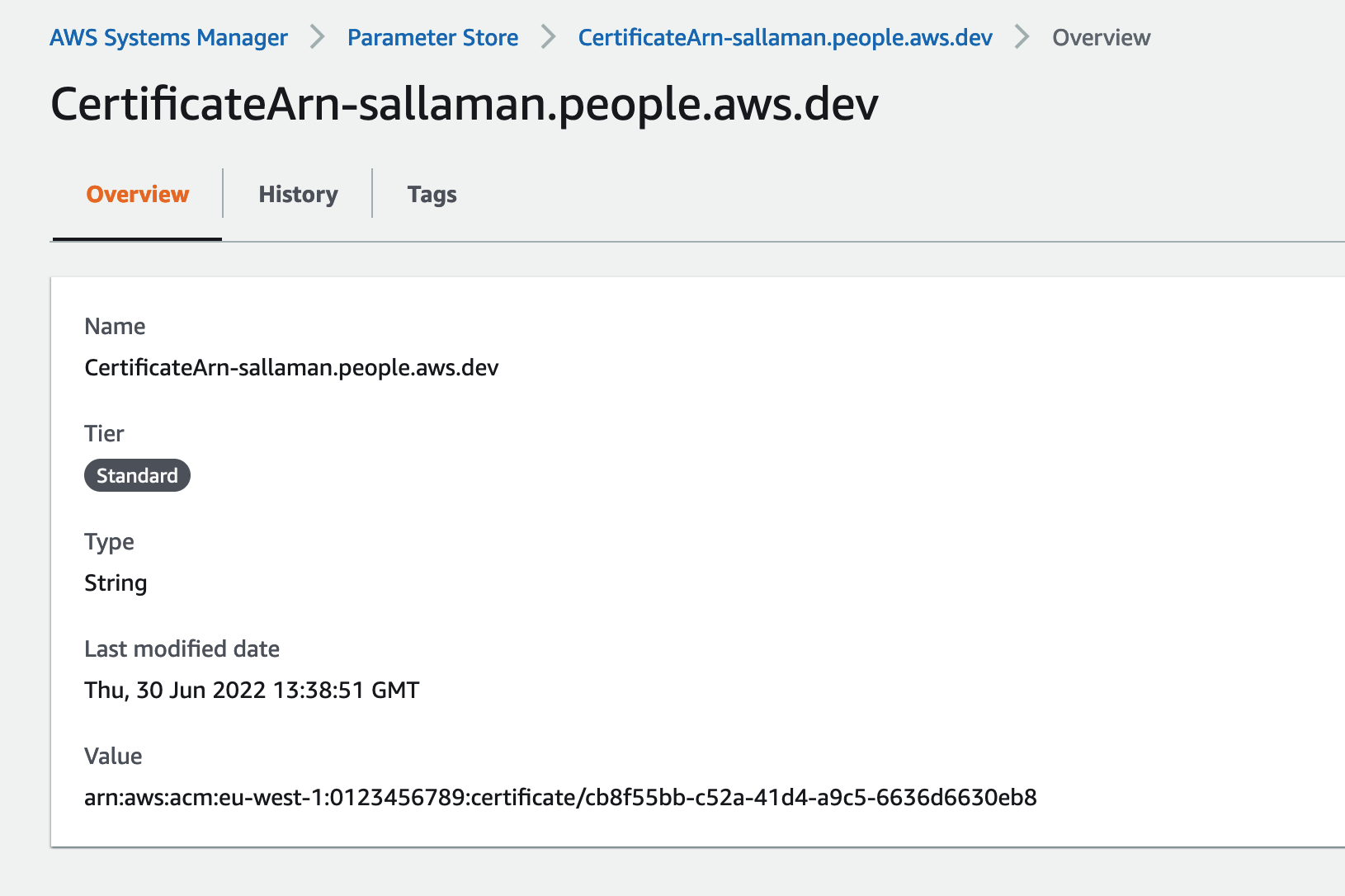Image resolution: width=1345 pixels, height=896 pixels.
Task: Open CertificateArn-sallaman.people.aws.dev breadcrumb link
Action: pos(785,38)
